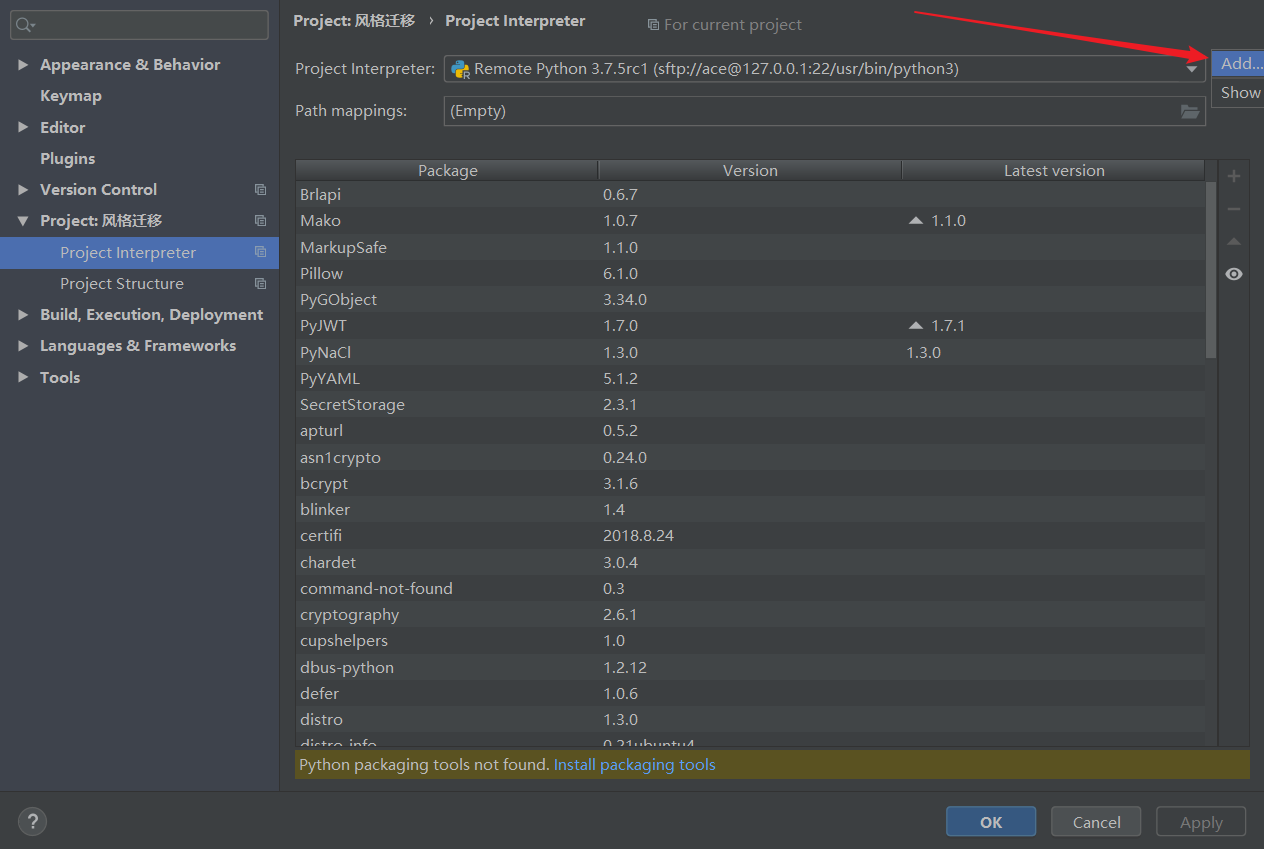The image size is (1264, 849).
Task: Select the PyGObject package row
Action: [750, 300]
